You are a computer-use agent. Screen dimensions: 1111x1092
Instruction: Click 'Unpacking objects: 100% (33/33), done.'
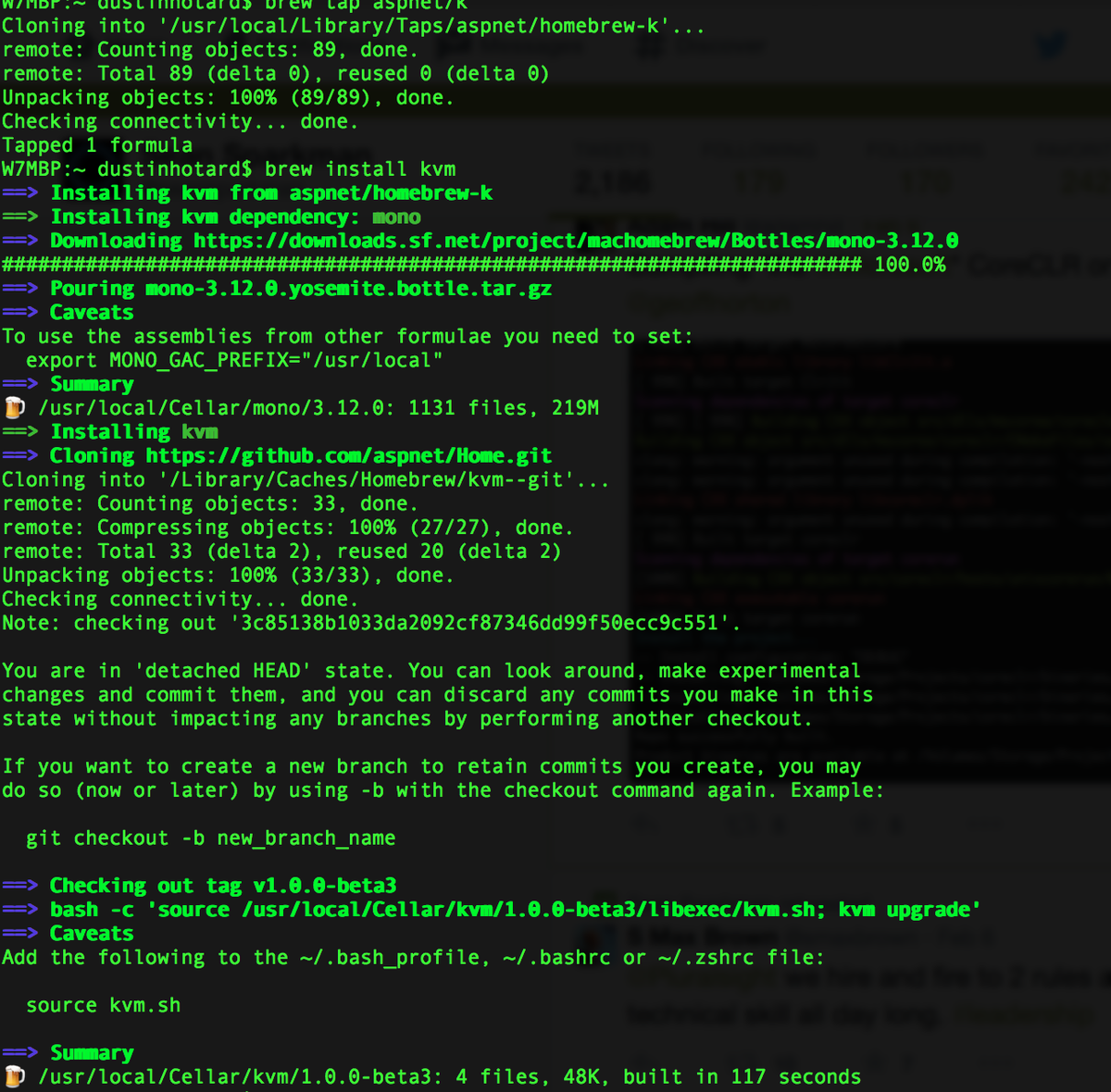[x=228, y=576]
